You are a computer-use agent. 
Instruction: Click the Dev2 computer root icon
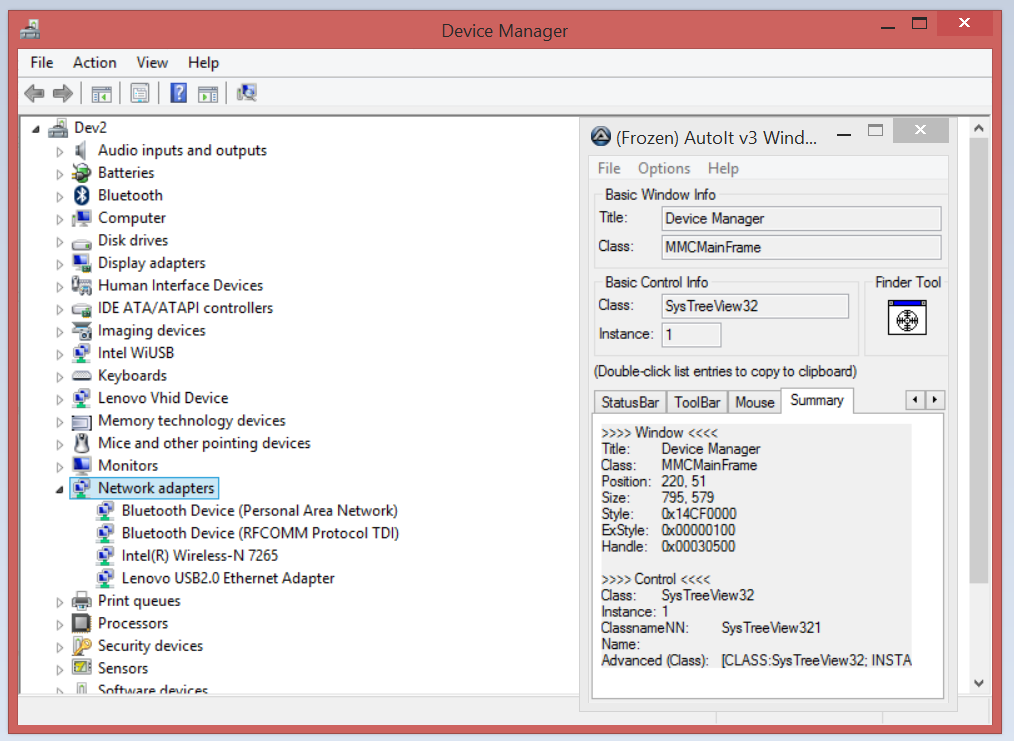tap(58, 128)
